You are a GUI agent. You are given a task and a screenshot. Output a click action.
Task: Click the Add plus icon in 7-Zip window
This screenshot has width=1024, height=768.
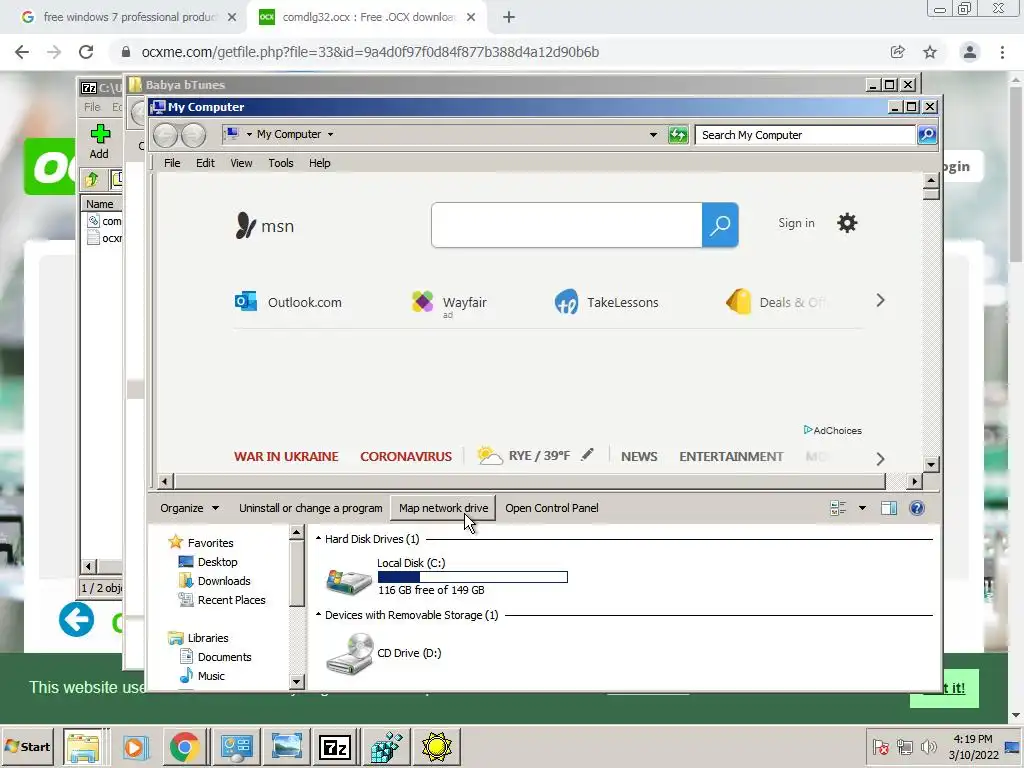(100, 135)
